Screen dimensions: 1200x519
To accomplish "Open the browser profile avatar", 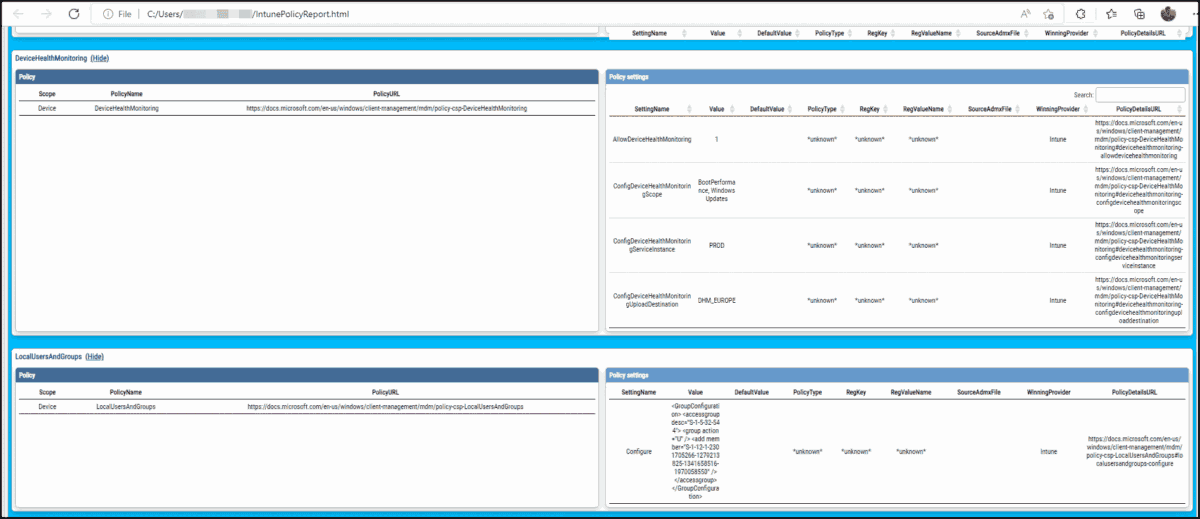I will [1168, 14].
